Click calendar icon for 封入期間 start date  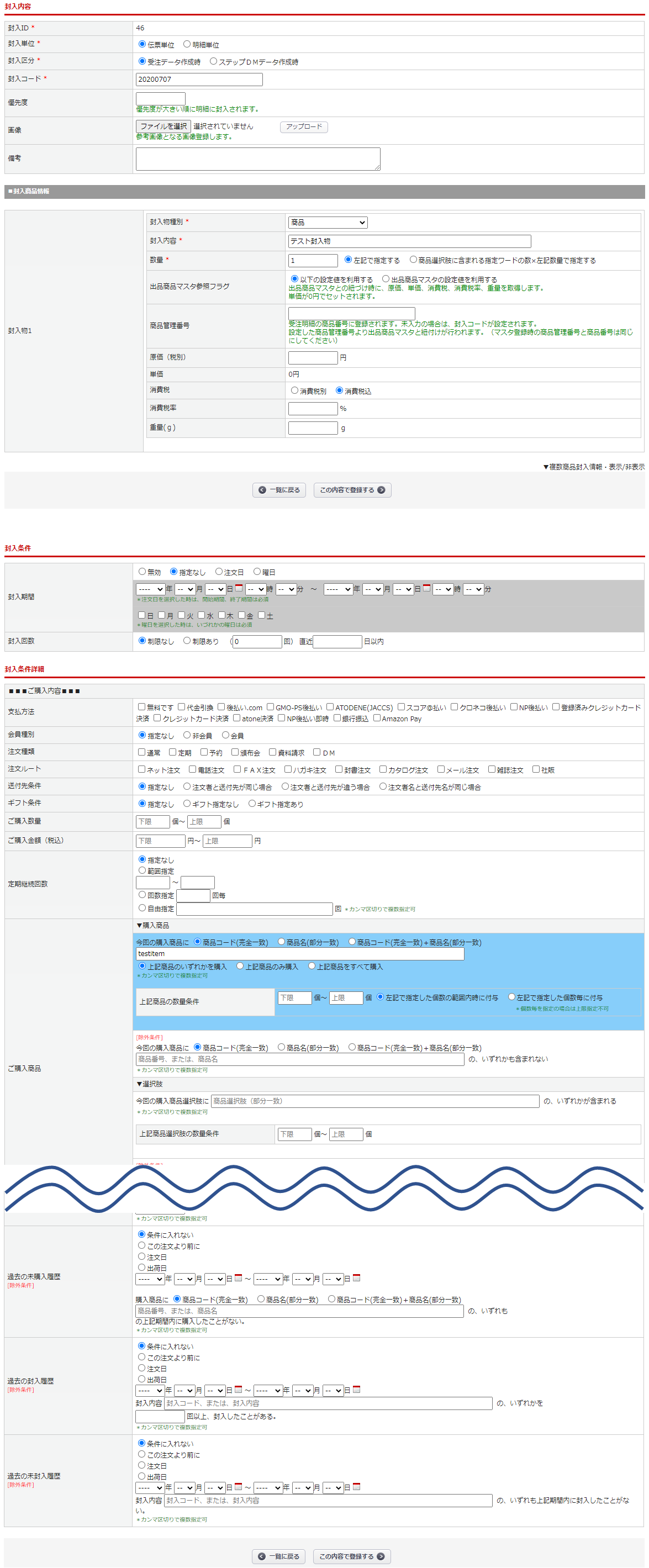point(239,588)
